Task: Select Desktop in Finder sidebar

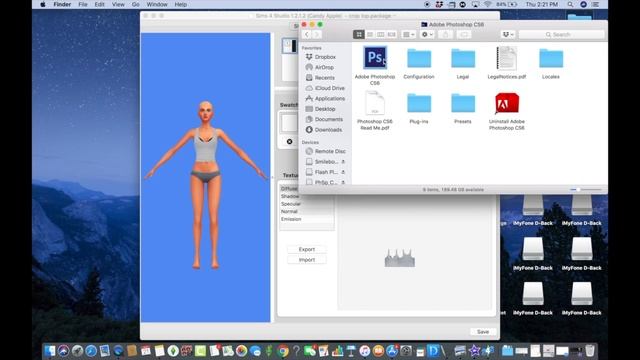Action: [x=325, y=109]
